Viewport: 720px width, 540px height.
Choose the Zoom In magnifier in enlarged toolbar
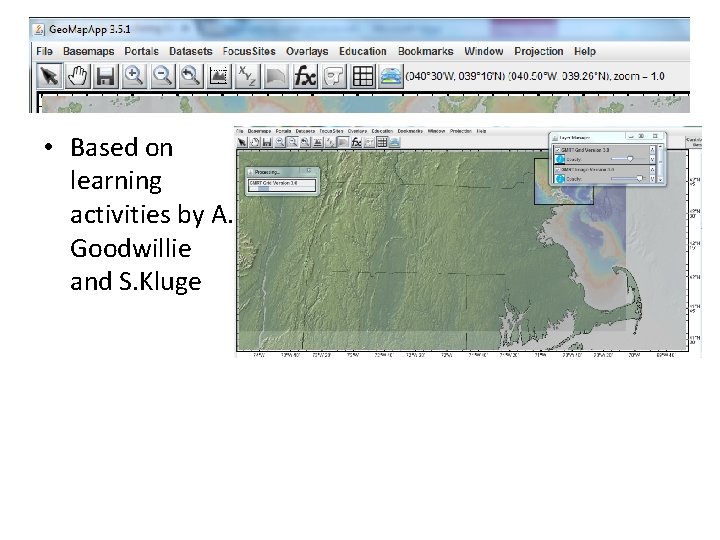(x=134, y=76)
